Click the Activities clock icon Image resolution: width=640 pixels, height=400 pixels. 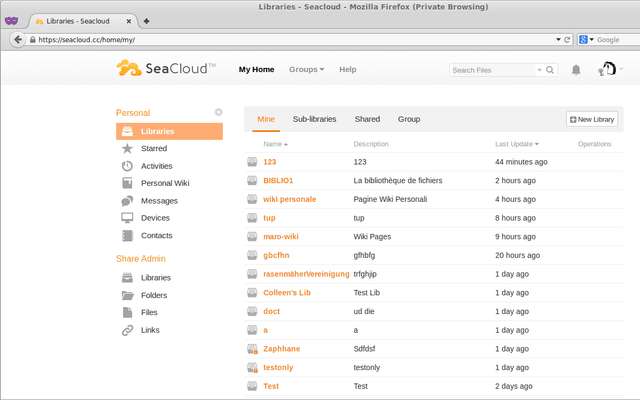click(x=127, y=166)
